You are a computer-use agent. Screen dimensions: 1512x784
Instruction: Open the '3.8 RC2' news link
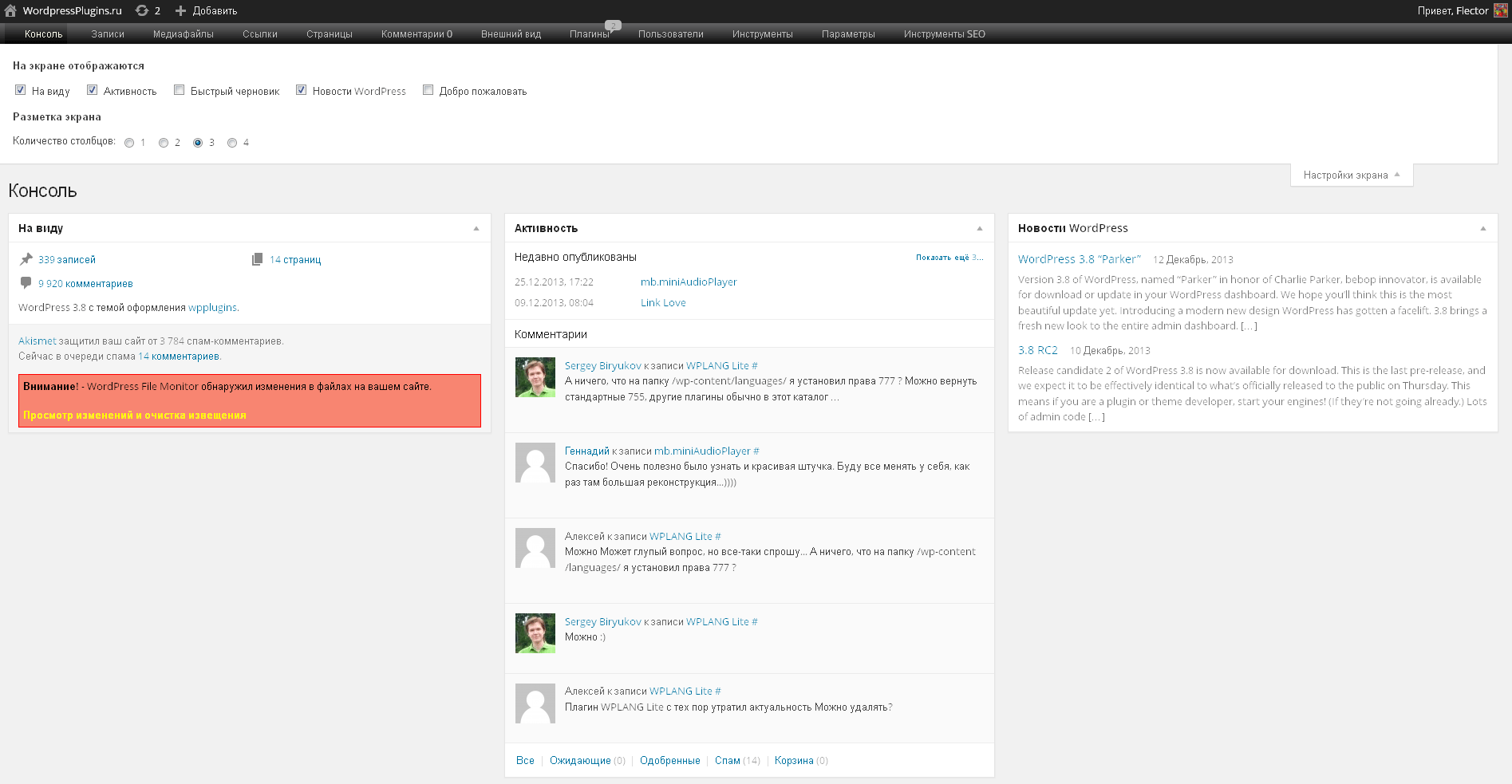(x=1037, y=350)
